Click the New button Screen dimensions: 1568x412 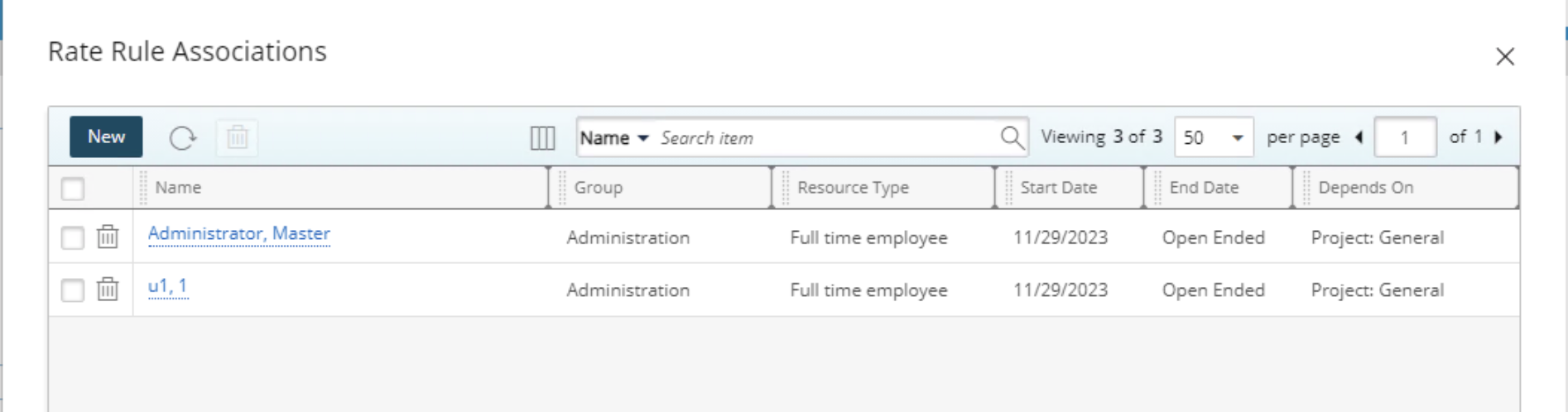pos(106,137)
